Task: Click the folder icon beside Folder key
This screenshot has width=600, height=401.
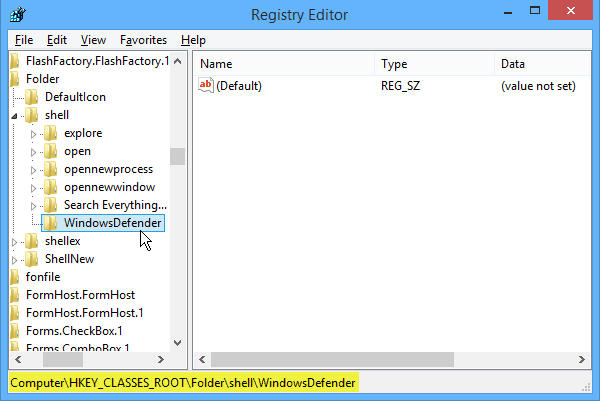Action: pos(15,79)
